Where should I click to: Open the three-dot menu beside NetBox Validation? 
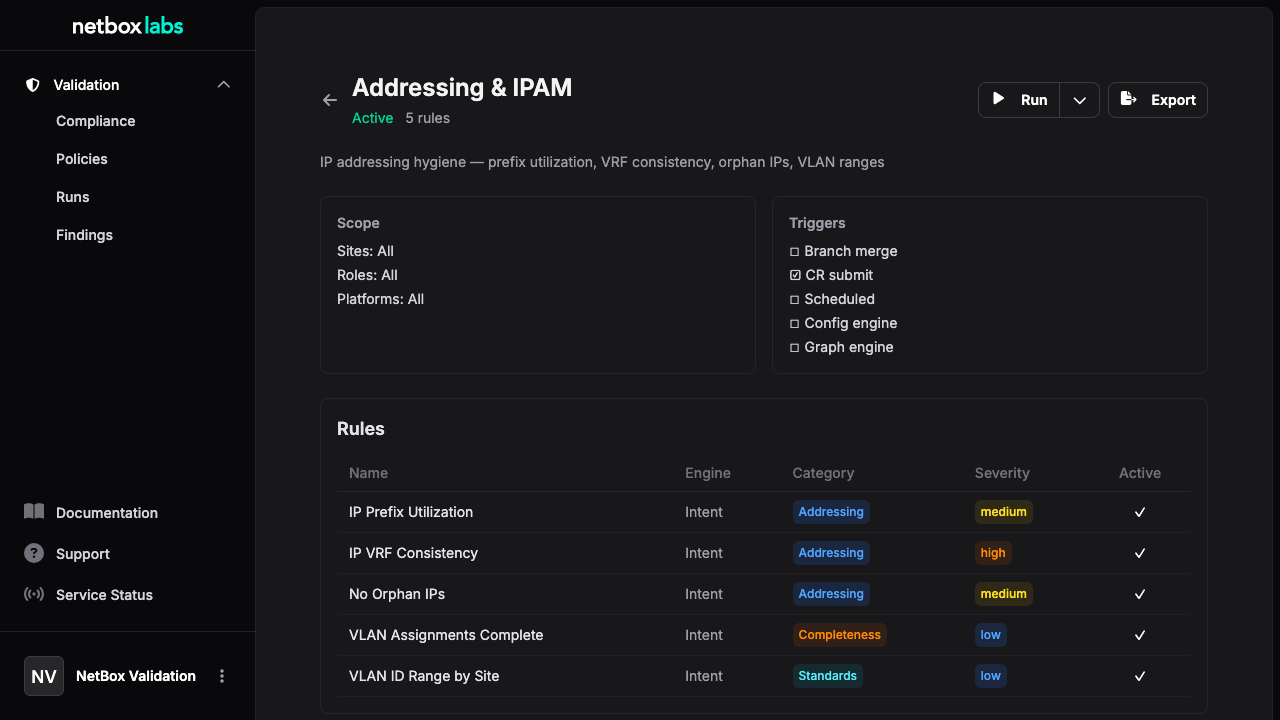(222, 676)
